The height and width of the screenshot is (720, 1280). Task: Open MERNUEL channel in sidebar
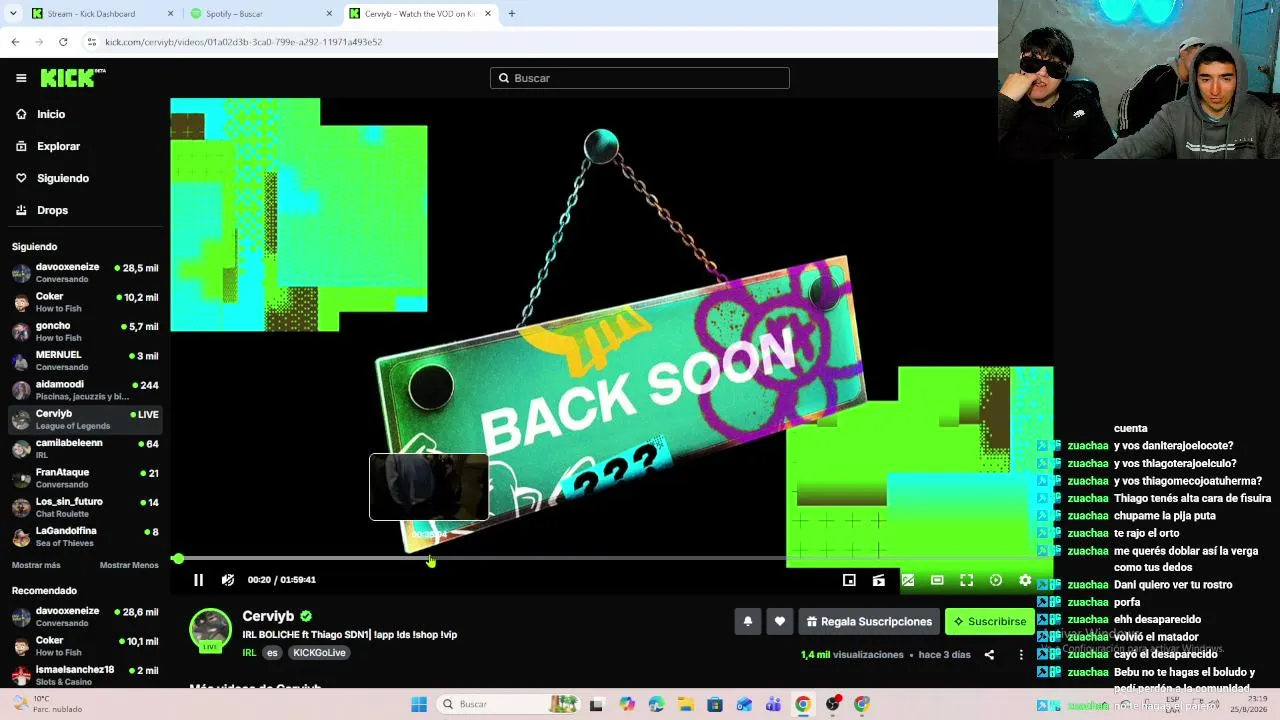tap(85, 361)
